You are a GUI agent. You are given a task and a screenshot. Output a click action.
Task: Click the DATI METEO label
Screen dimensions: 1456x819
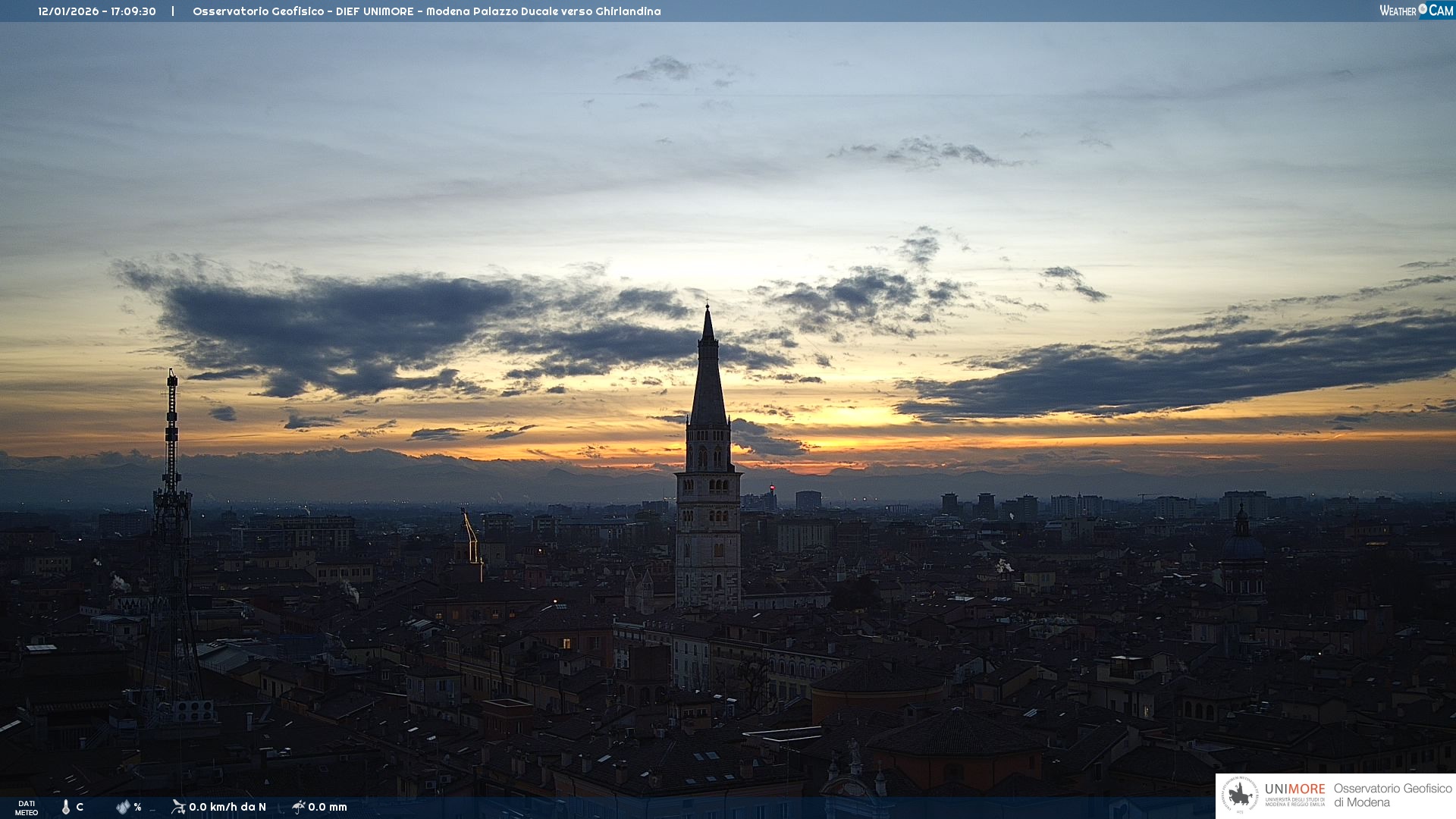click(x=27, y=808)
